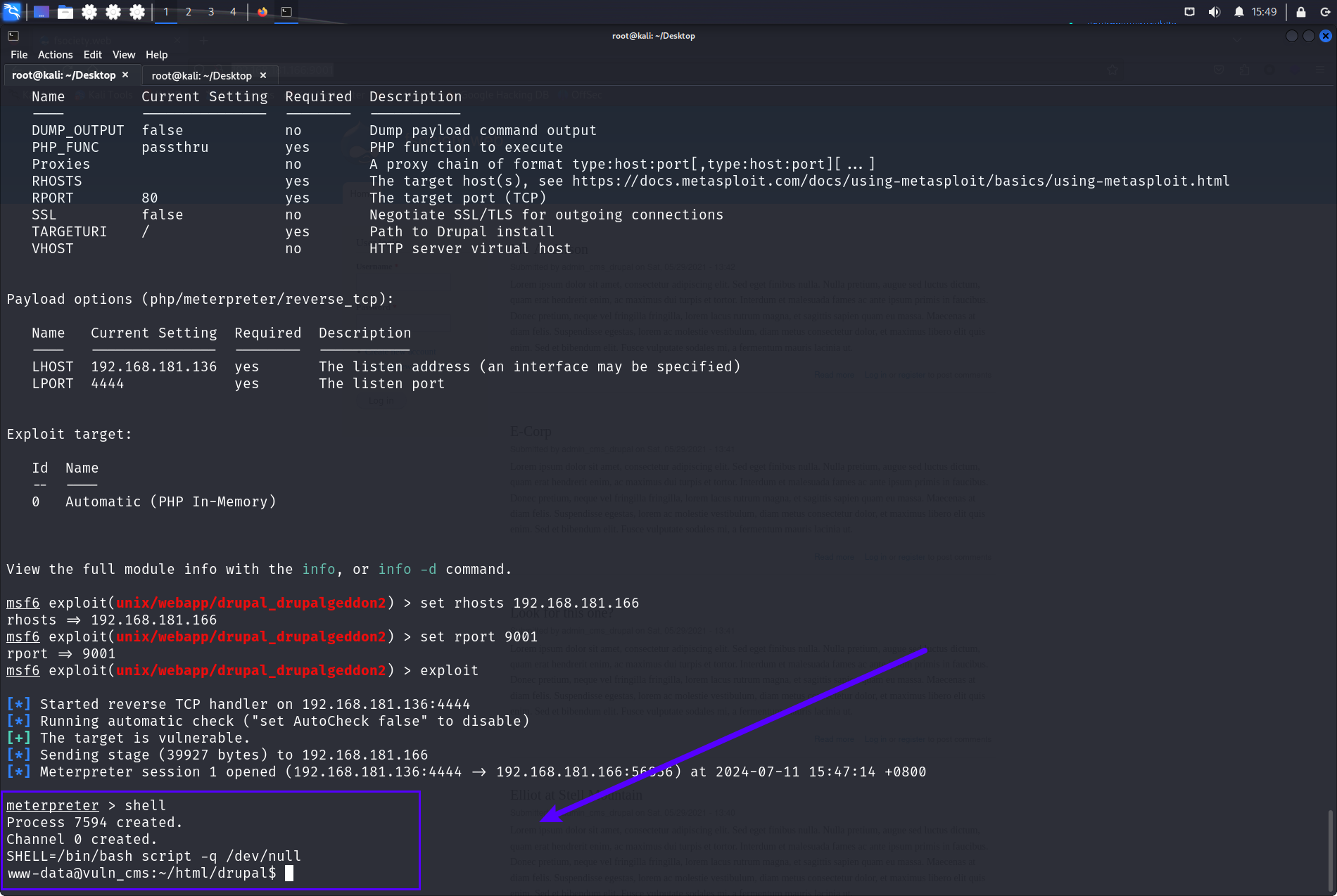Open the Edit menu
1337x896 pixels.
[92, 55]
